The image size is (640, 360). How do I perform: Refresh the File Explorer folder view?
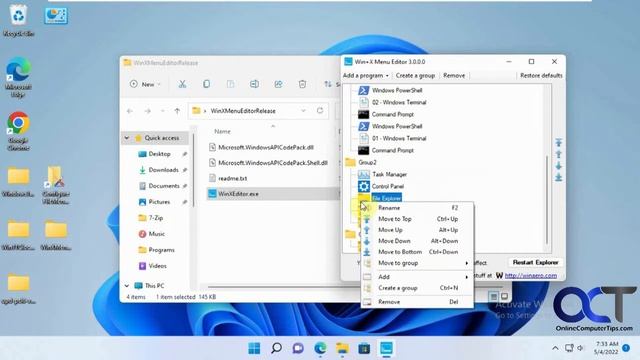point(320,111)
